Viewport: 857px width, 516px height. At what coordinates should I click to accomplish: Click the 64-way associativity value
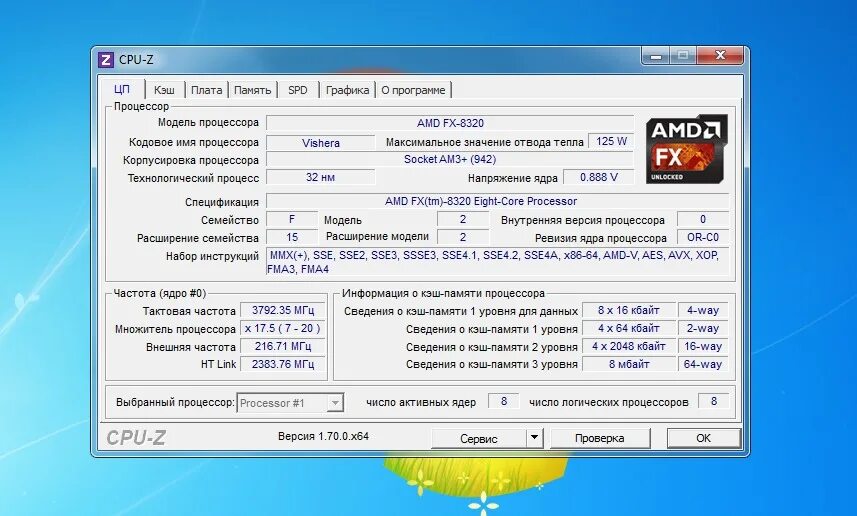(x=703, y=364)
